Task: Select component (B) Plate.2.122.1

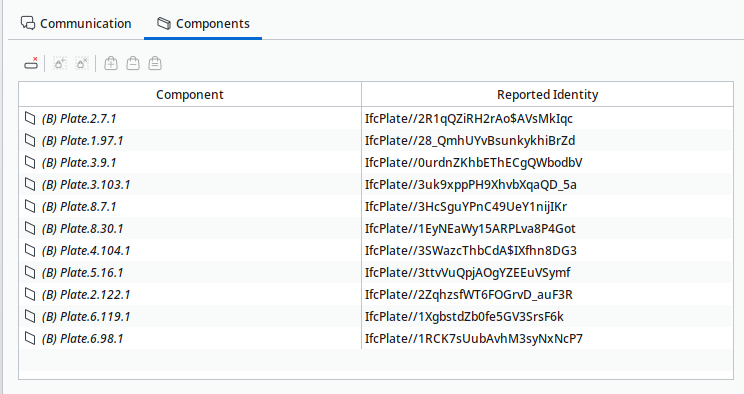Action: click(86, 294)
